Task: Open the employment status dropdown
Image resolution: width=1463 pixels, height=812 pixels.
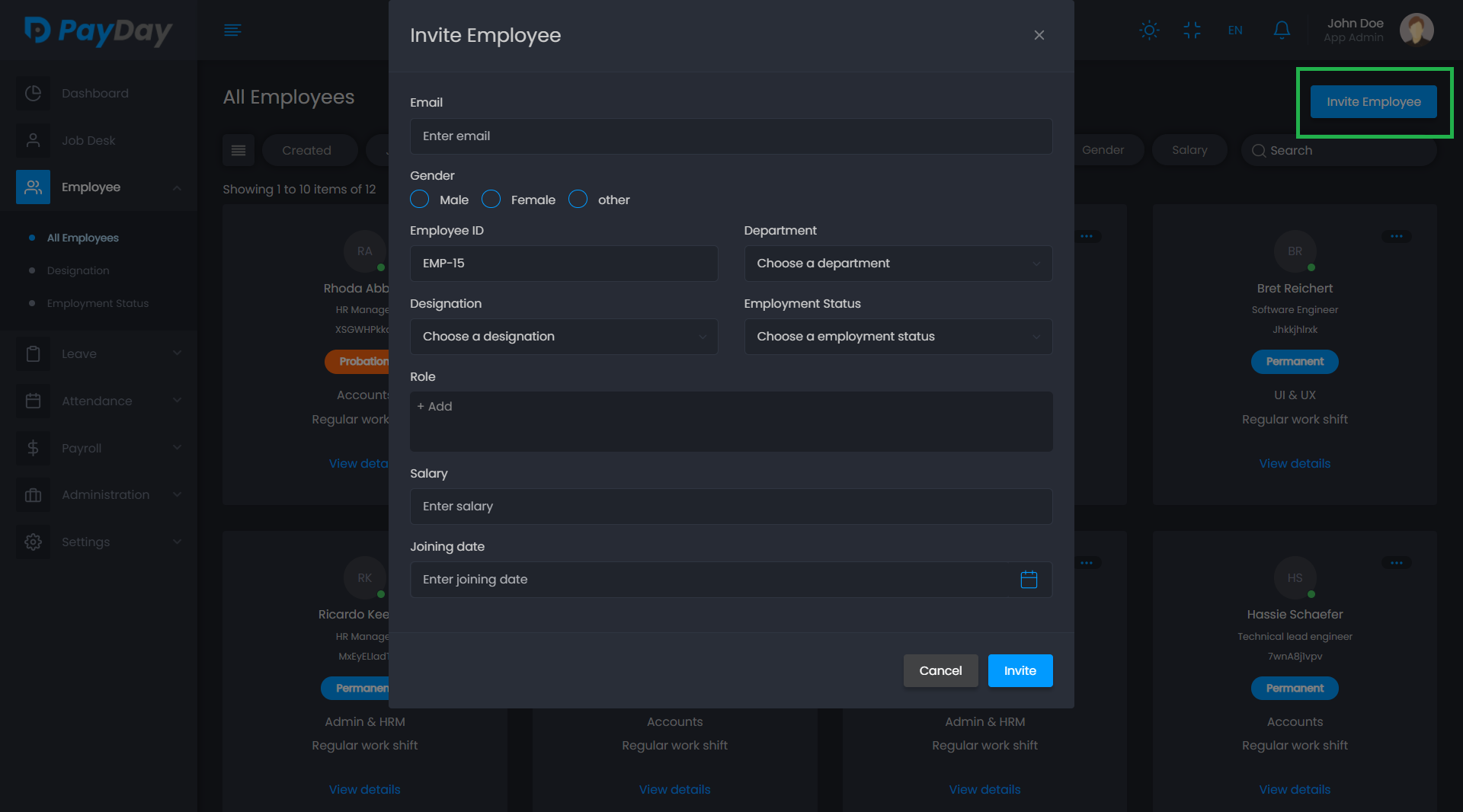Action: (898, 337)
